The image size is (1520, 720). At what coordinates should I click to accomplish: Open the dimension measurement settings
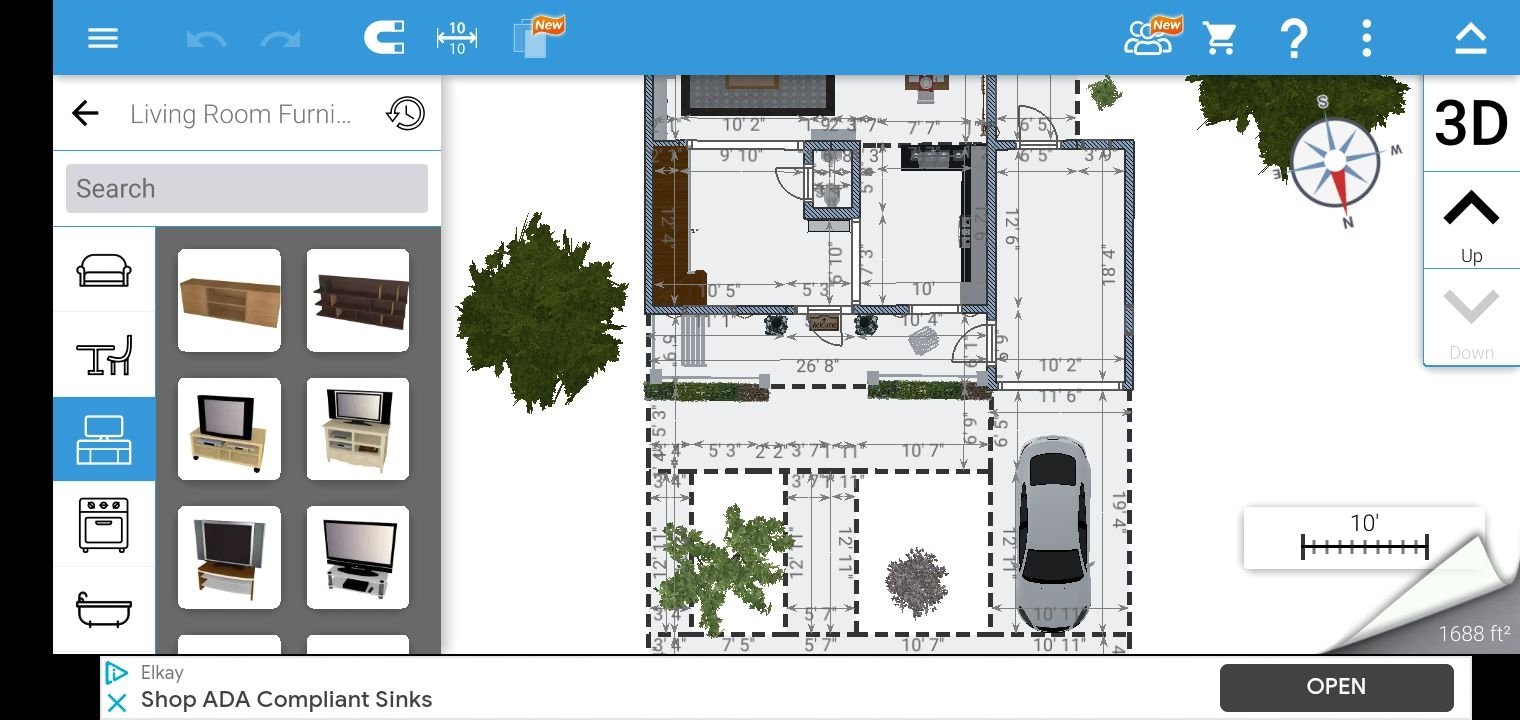(456, 37)
